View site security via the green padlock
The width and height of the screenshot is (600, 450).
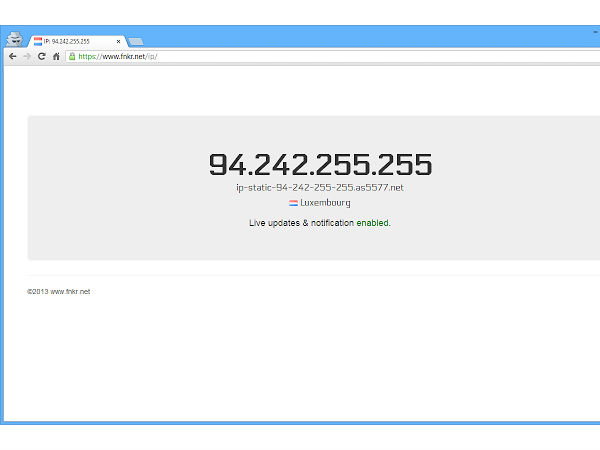72,57
